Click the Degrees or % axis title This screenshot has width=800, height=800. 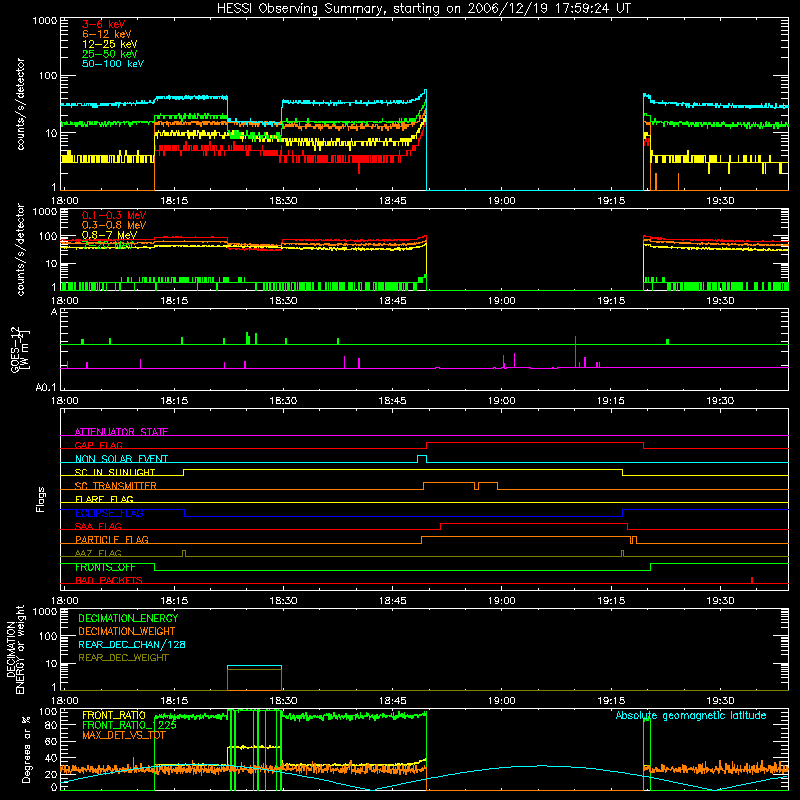(x=26, y=749)
